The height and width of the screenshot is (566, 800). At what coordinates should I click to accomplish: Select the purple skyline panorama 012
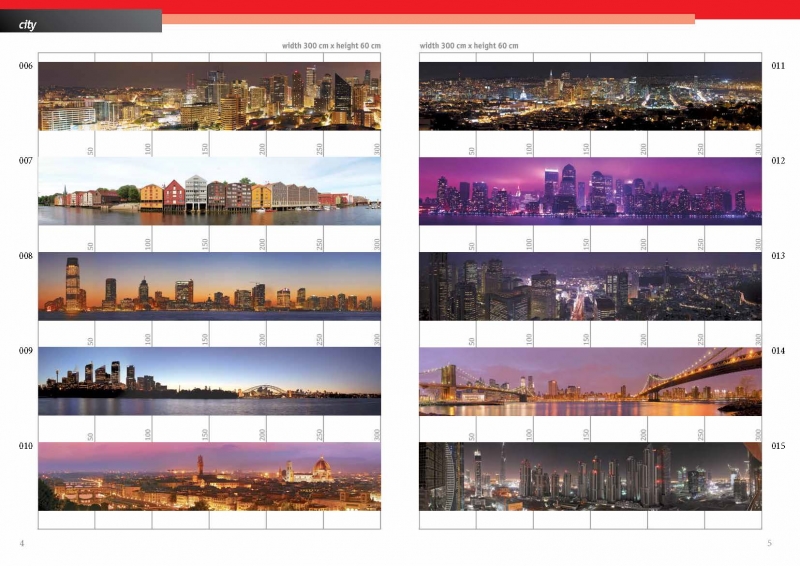(x=590, y=191)
